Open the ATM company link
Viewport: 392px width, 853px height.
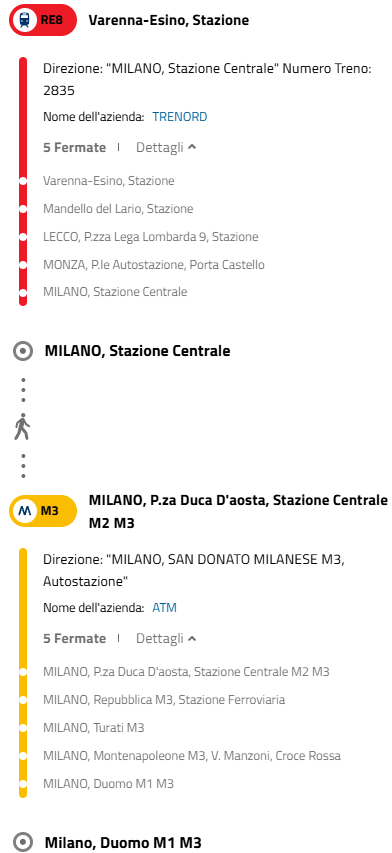164,608
